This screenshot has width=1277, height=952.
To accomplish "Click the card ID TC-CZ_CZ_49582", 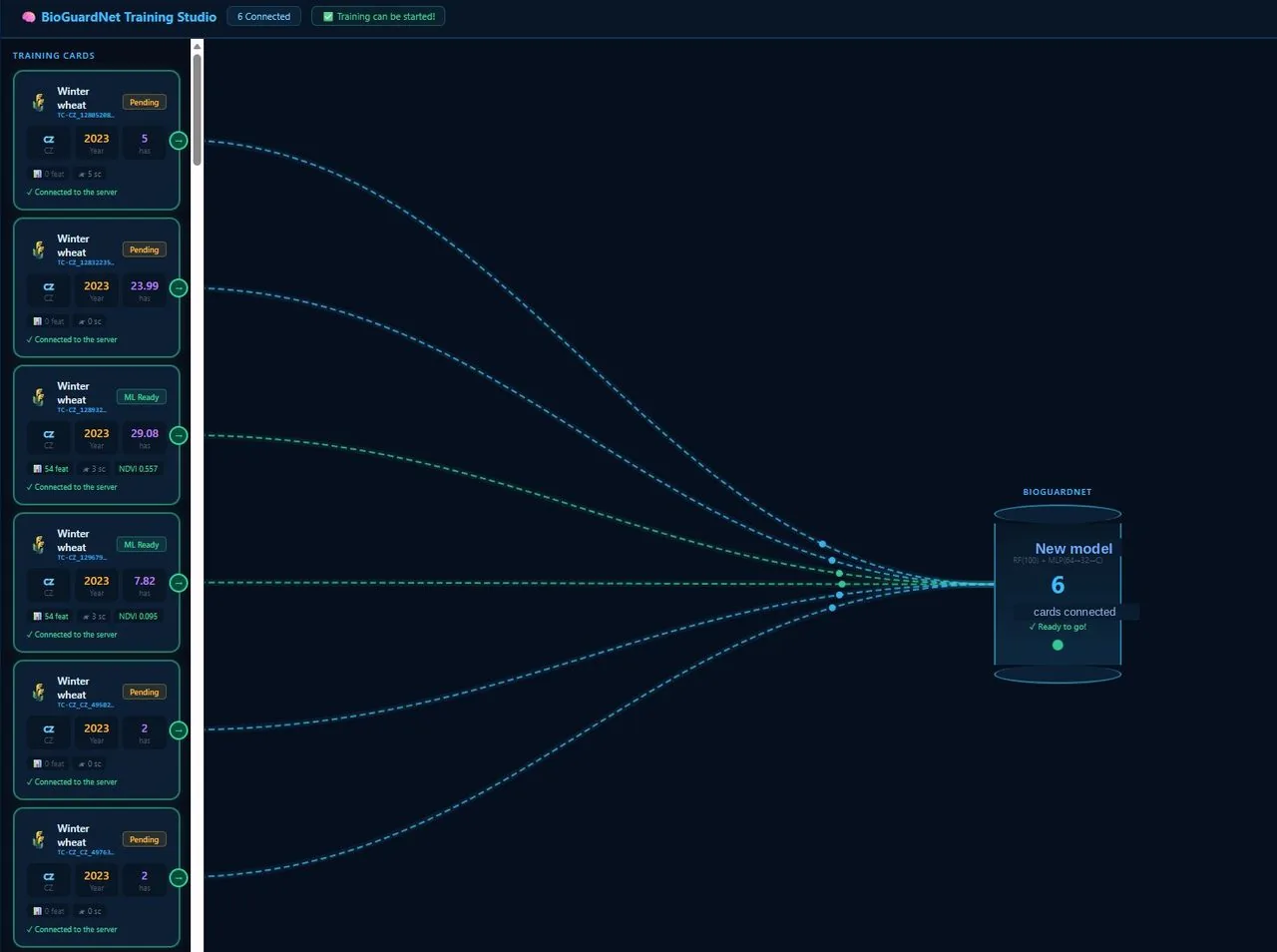I will pos(86,706).
